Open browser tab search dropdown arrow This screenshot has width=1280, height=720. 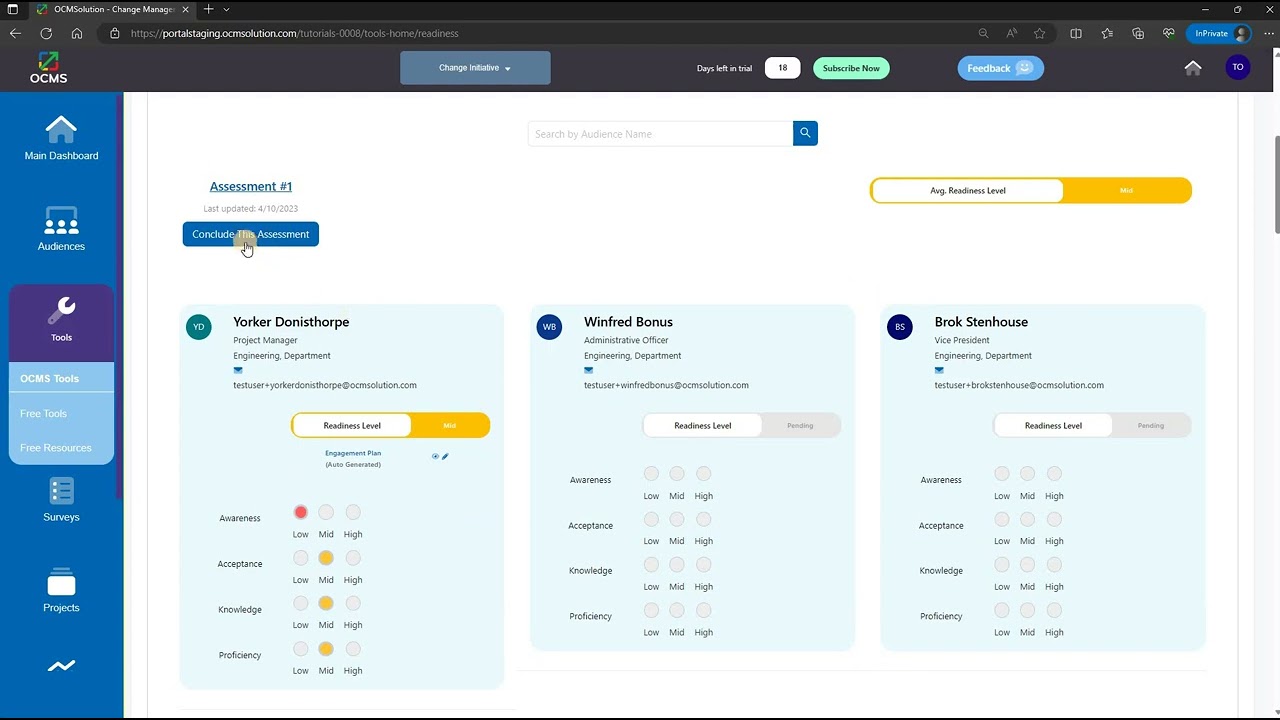click(226, 9)
